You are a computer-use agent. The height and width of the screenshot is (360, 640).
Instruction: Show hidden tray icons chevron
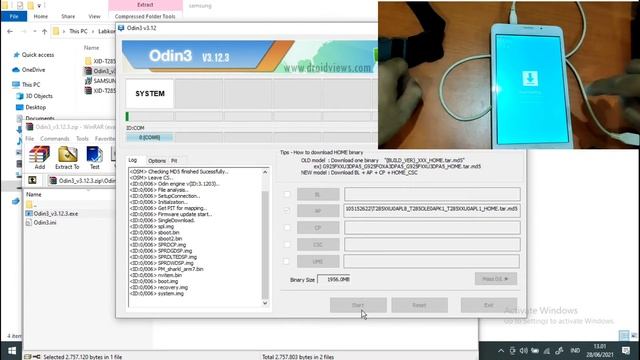(501, 351)
